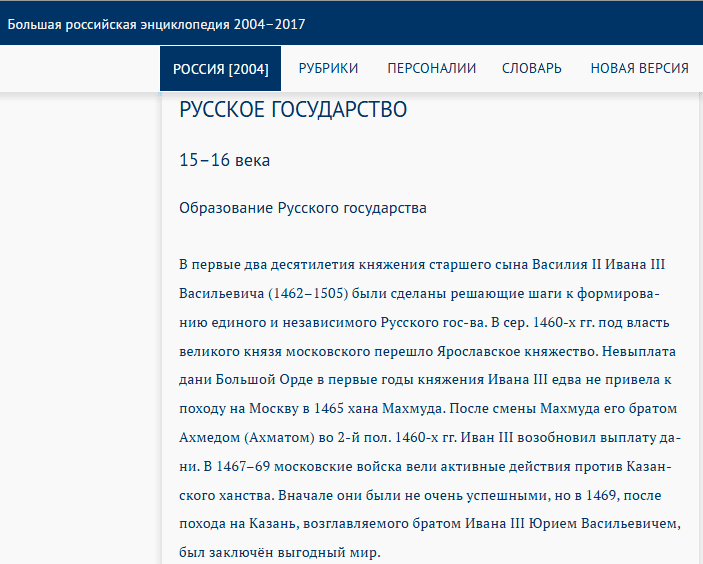Go to the ПЕРСОНАЛИИ section
Image resolution: width=703 pixels, height=564 pixels.
431,68
